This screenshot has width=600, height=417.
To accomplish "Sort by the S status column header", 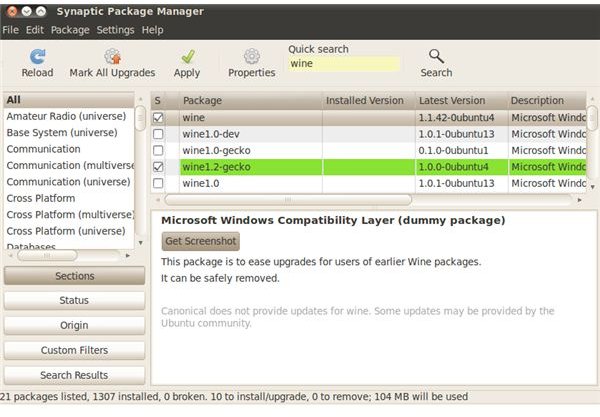I will [x=157, y=101].
